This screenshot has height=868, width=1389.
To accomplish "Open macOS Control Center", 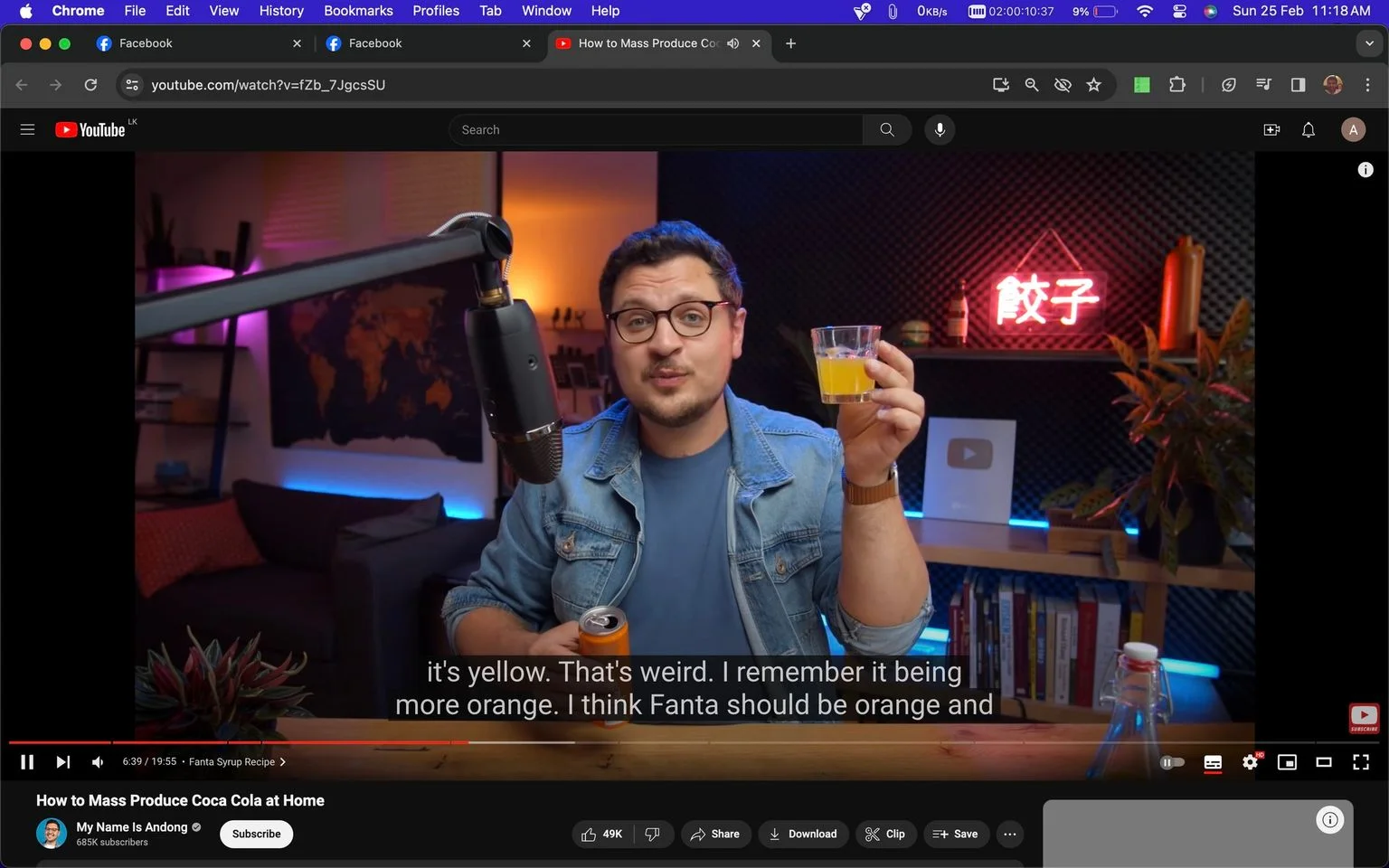I will (x=1179, y=11).
